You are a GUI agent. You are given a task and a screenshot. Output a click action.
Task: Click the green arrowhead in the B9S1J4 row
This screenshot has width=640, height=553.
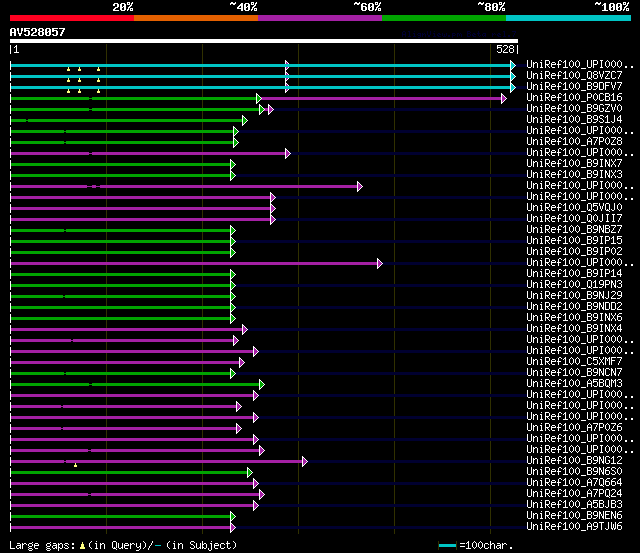pos(244,120)
